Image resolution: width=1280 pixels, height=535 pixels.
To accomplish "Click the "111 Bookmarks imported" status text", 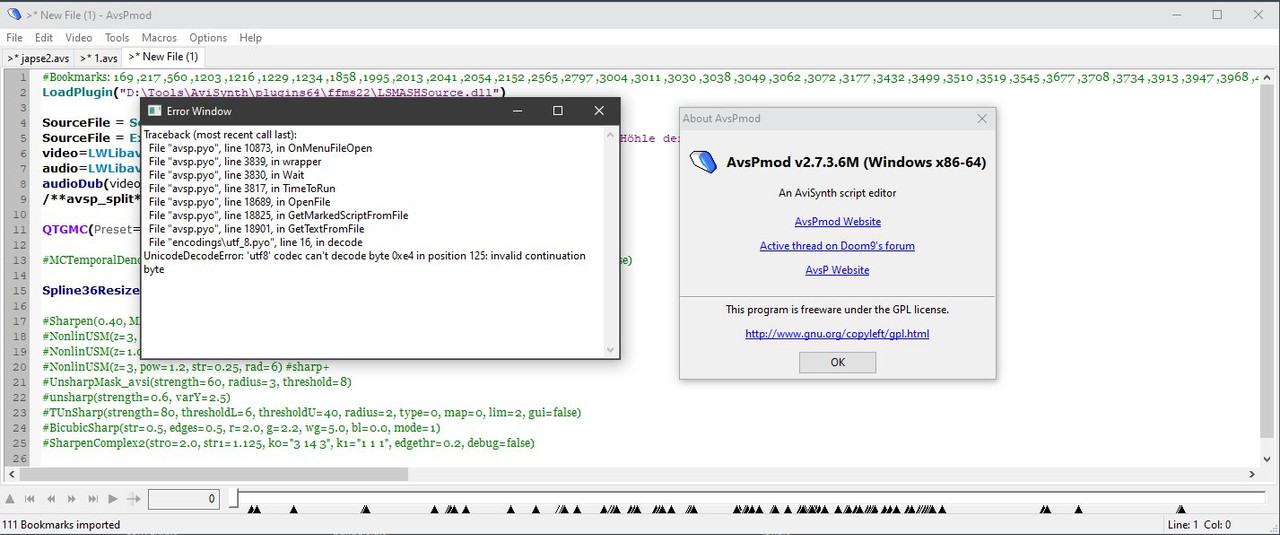I will click(62, 525).
